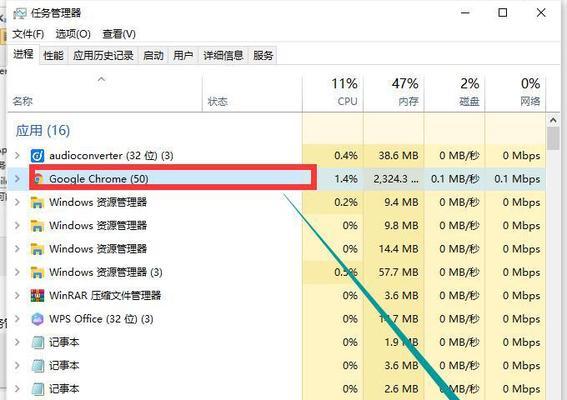Select the audioconverter (32 位) (3) row
This screenshot has width=567, height=400.
tap(277, 156)
